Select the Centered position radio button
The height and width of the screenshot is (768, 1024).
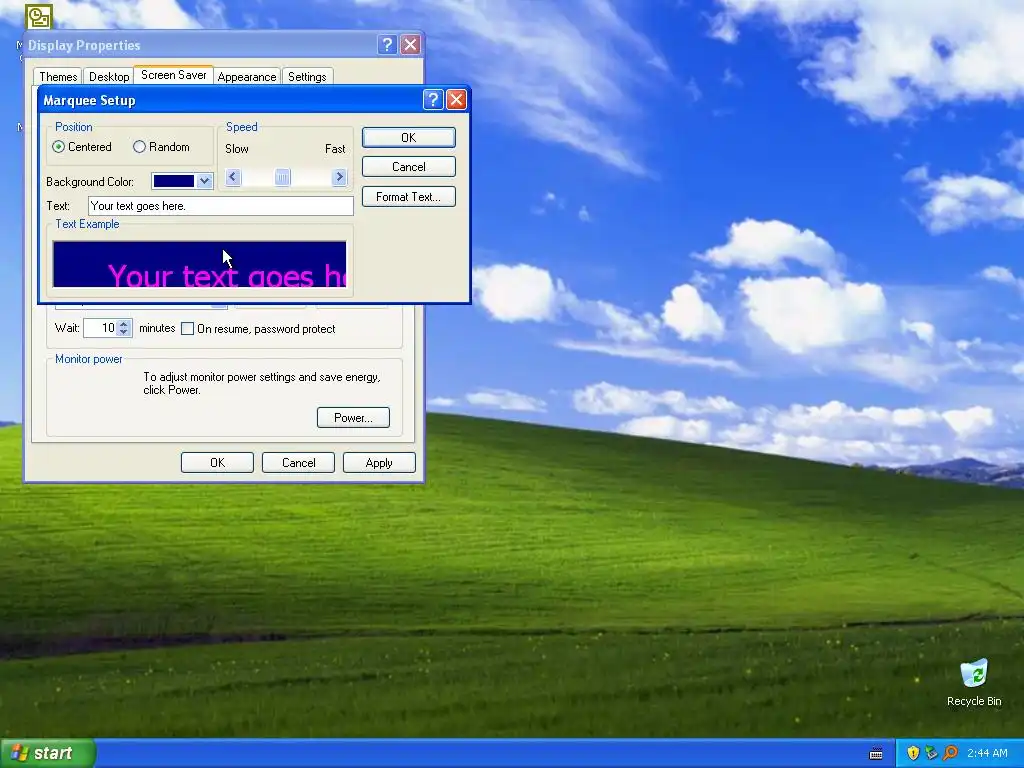59,147
